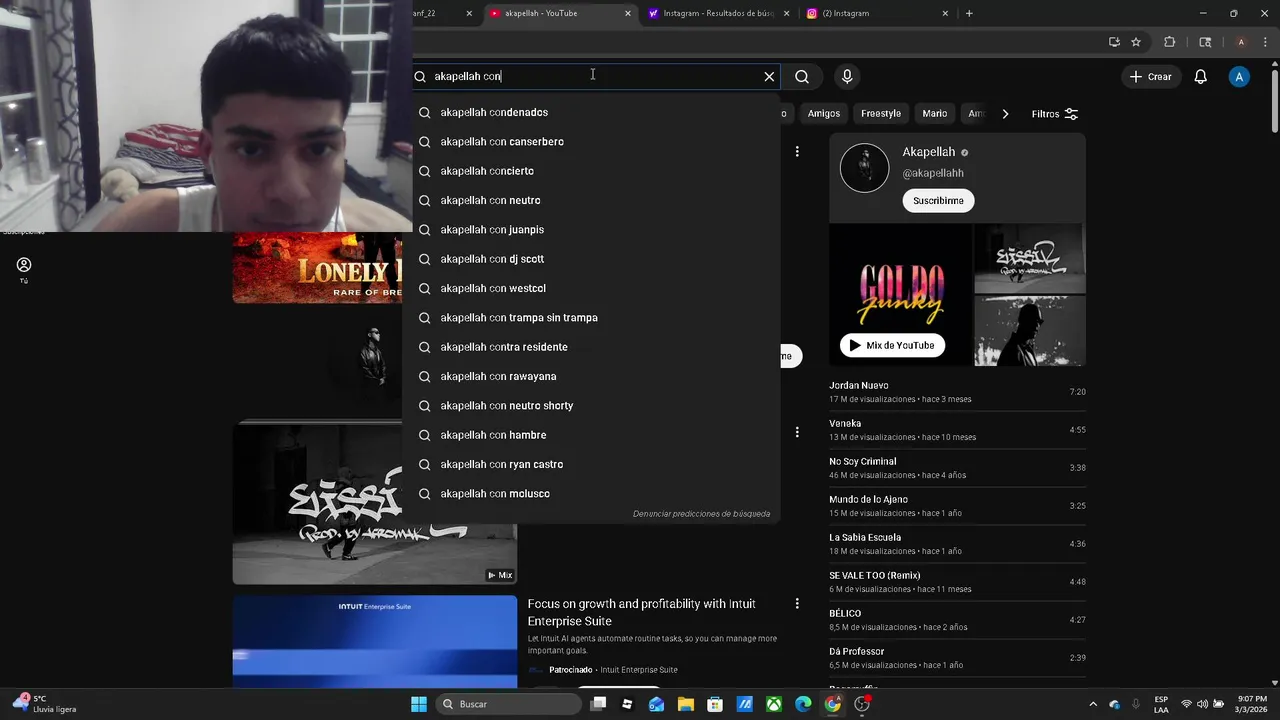Open the Akapellah channel avatar

[x=864, y=168]
